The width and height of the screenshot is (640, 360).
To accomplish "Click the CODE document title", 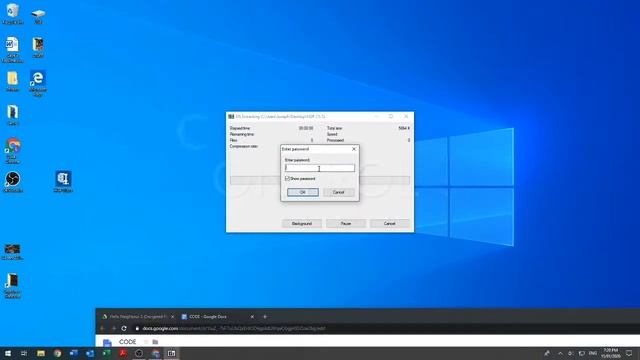I will point(127,342).
